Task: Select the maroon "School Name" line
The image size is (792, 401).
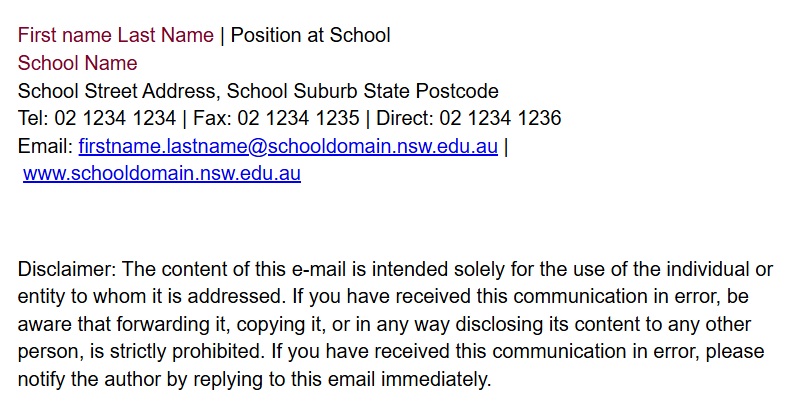Action: point(77,64)
